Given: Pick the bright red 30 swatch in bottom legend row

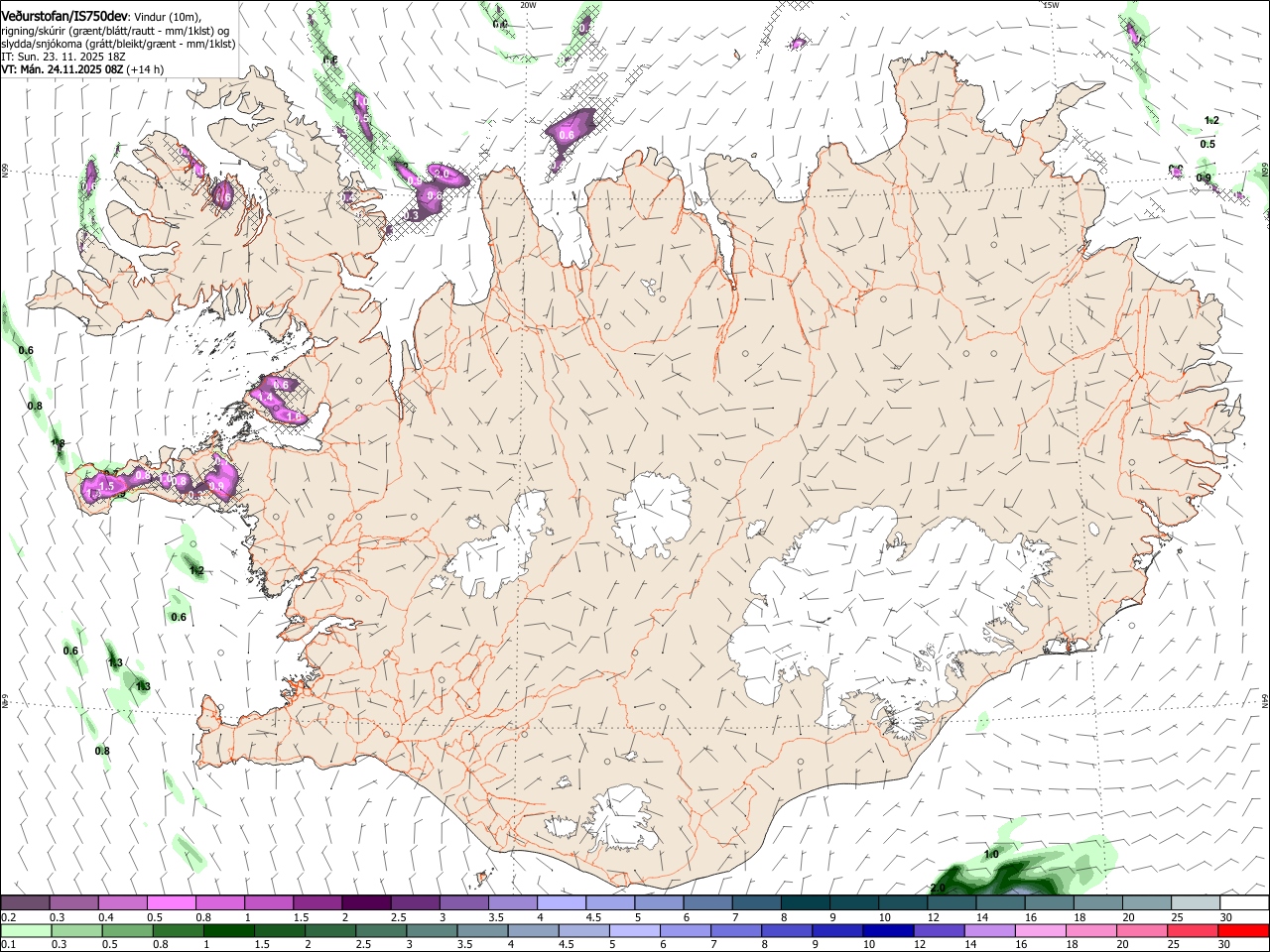Looking at the screenshot, I should pyautogui.click(x=1243, y=930).
